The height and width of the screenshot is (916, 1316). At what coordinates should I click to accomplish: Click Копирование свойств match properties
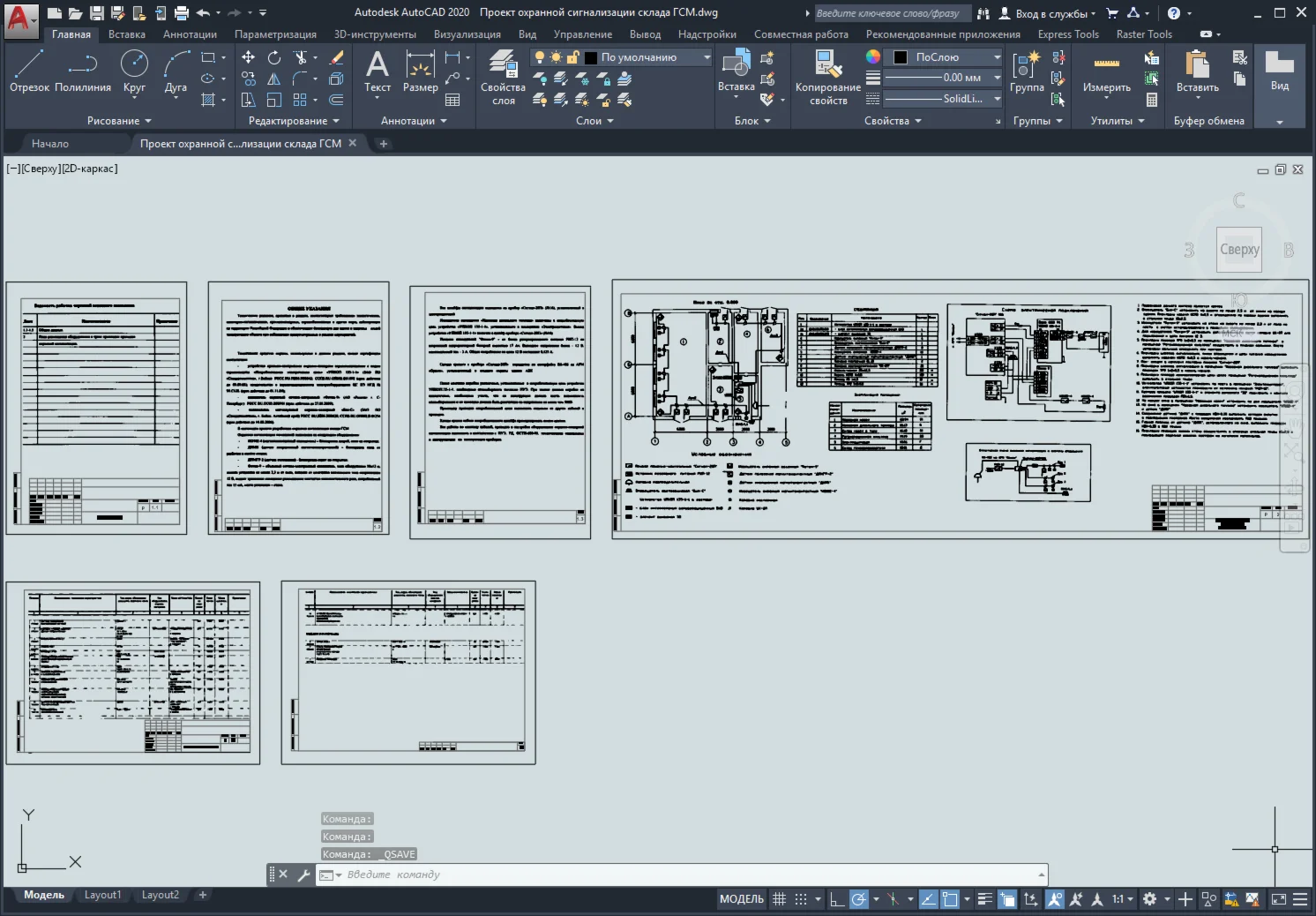pos(828,78)
